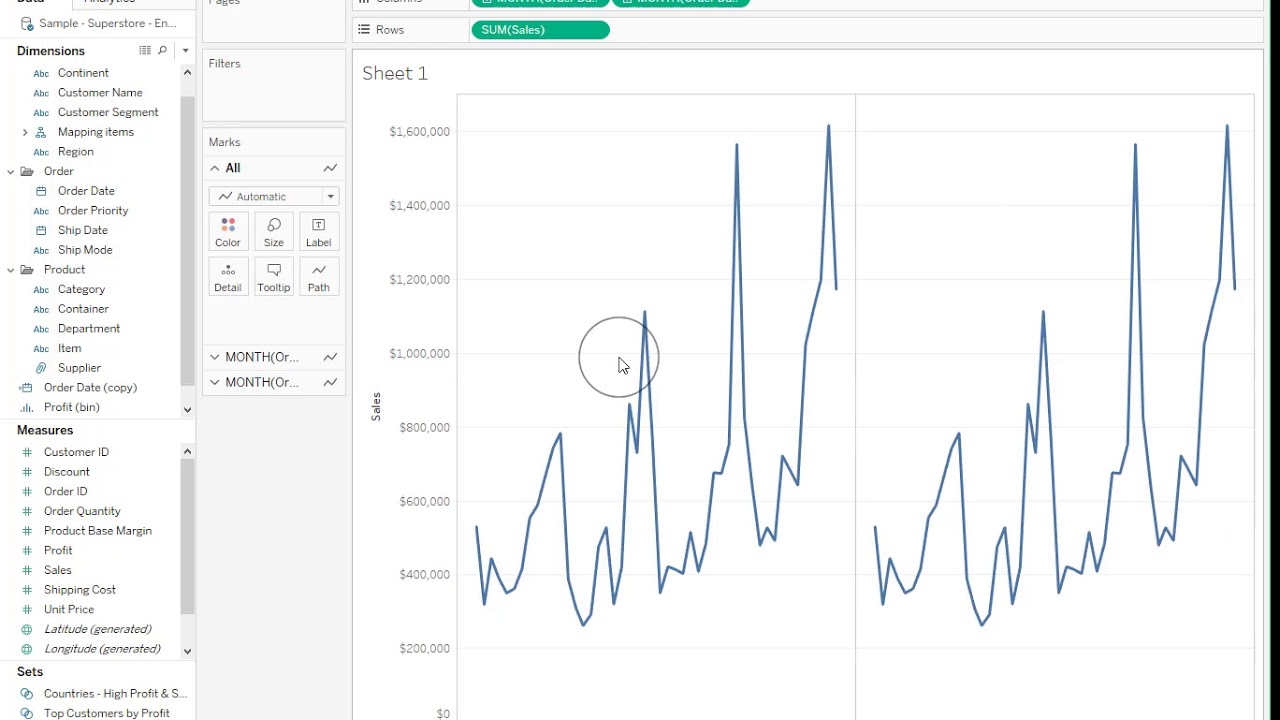The height and width of the screenshot is (720, 1280).
Task: Collapse the Product folder arrow
Action: (x=11, y=270)
